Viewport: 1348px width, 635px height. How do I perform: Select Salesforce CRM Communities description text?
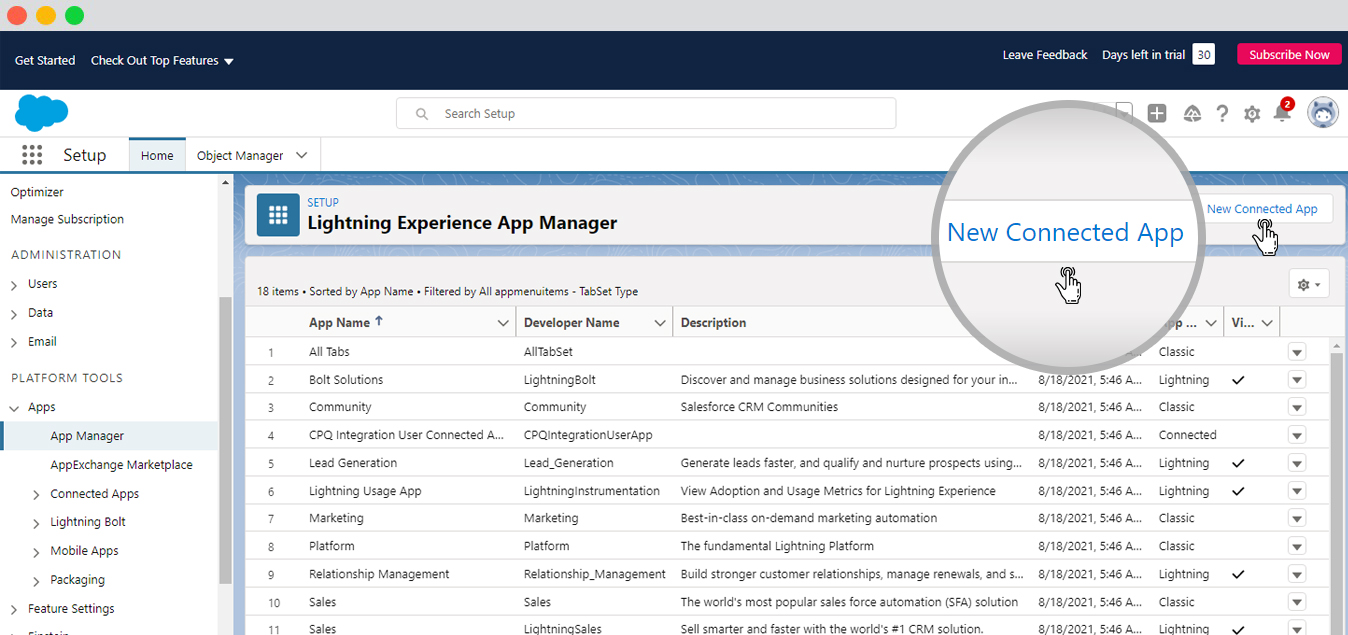pyautogui.click(x=759, y=407)
